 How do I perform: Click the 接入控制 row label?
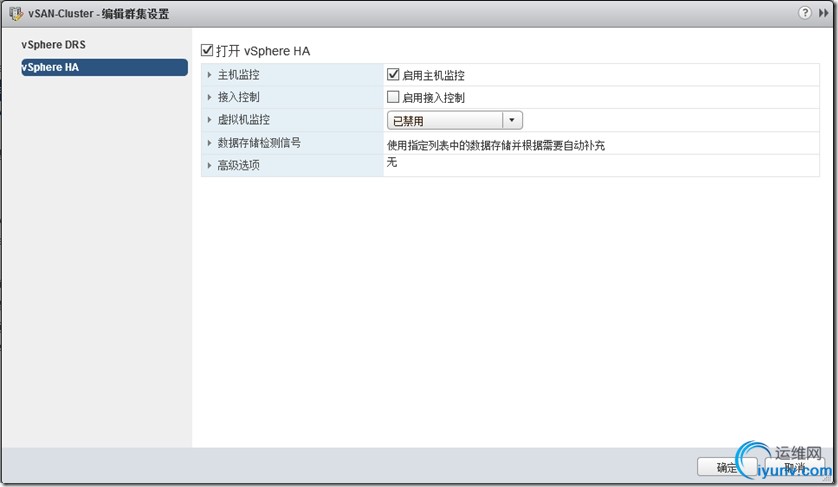[x=238, y=97]
